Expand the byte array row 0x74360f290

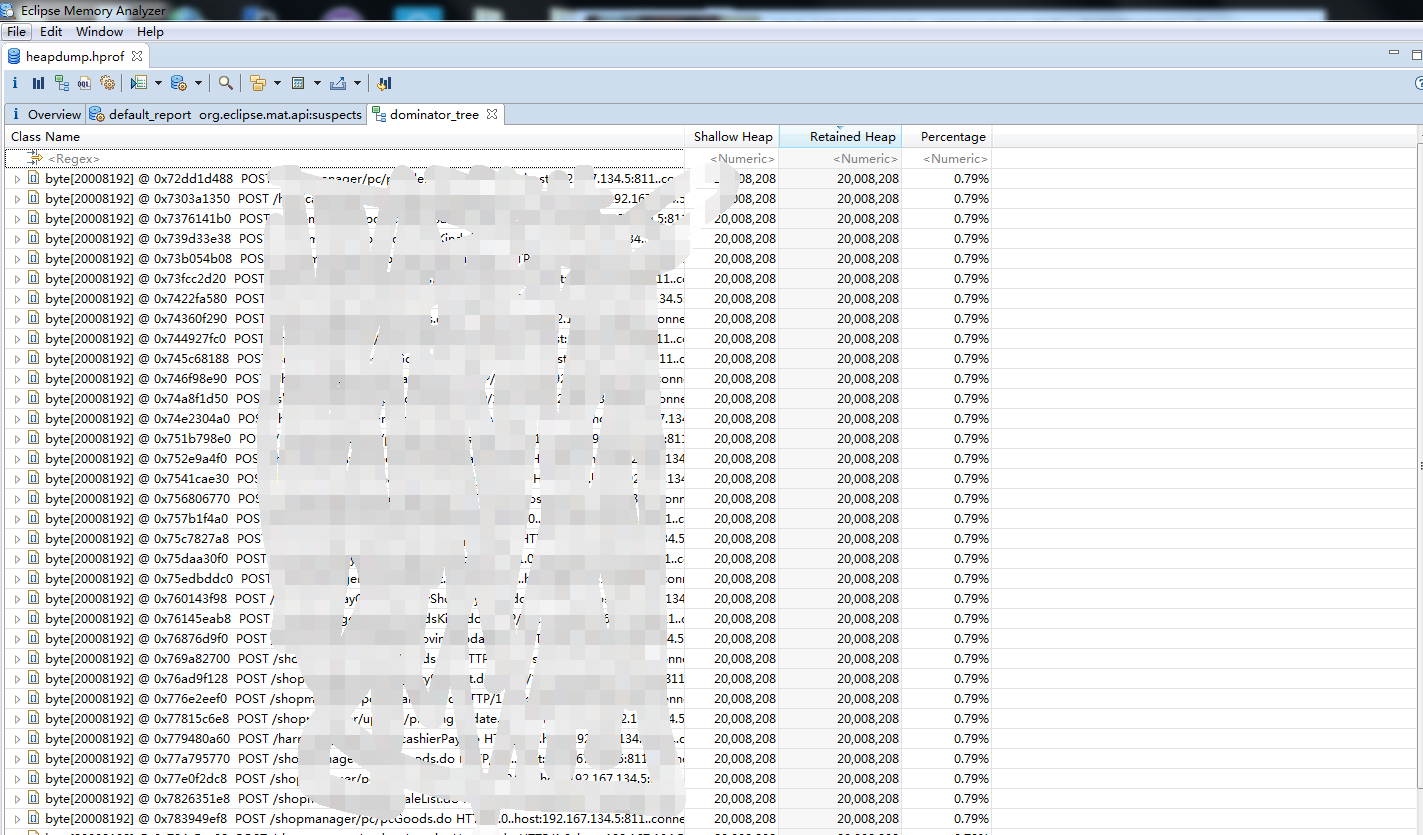tap(17, 319)
